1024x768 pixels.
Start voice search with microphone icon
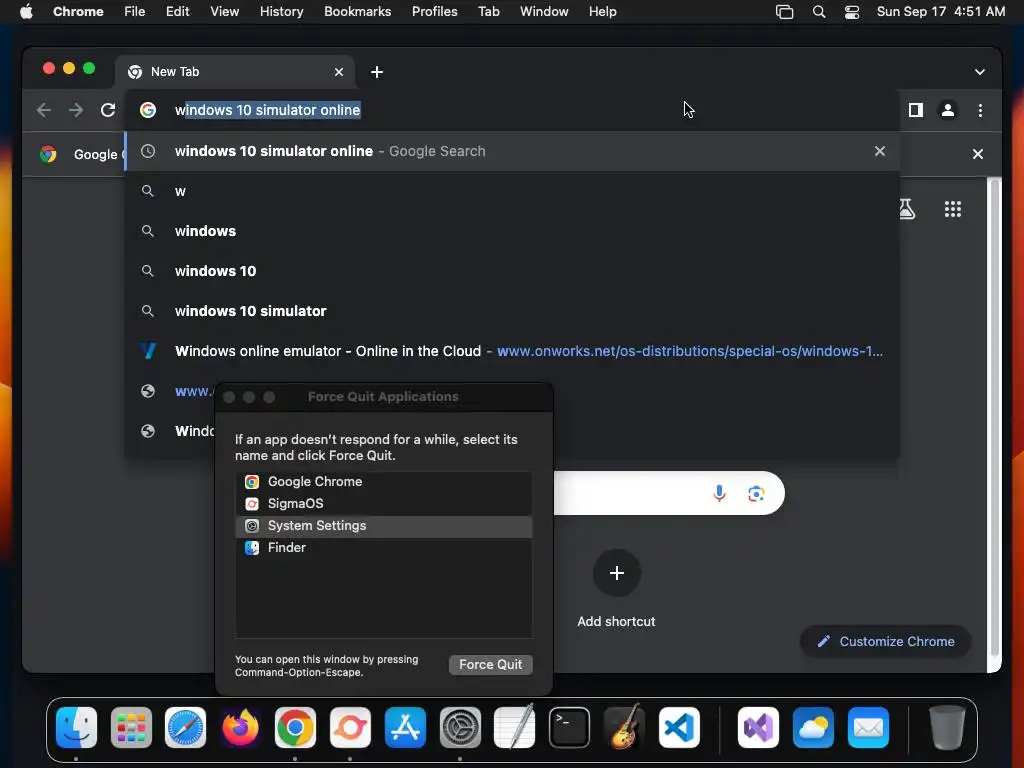pyautogui.click(x=719, y=493)
